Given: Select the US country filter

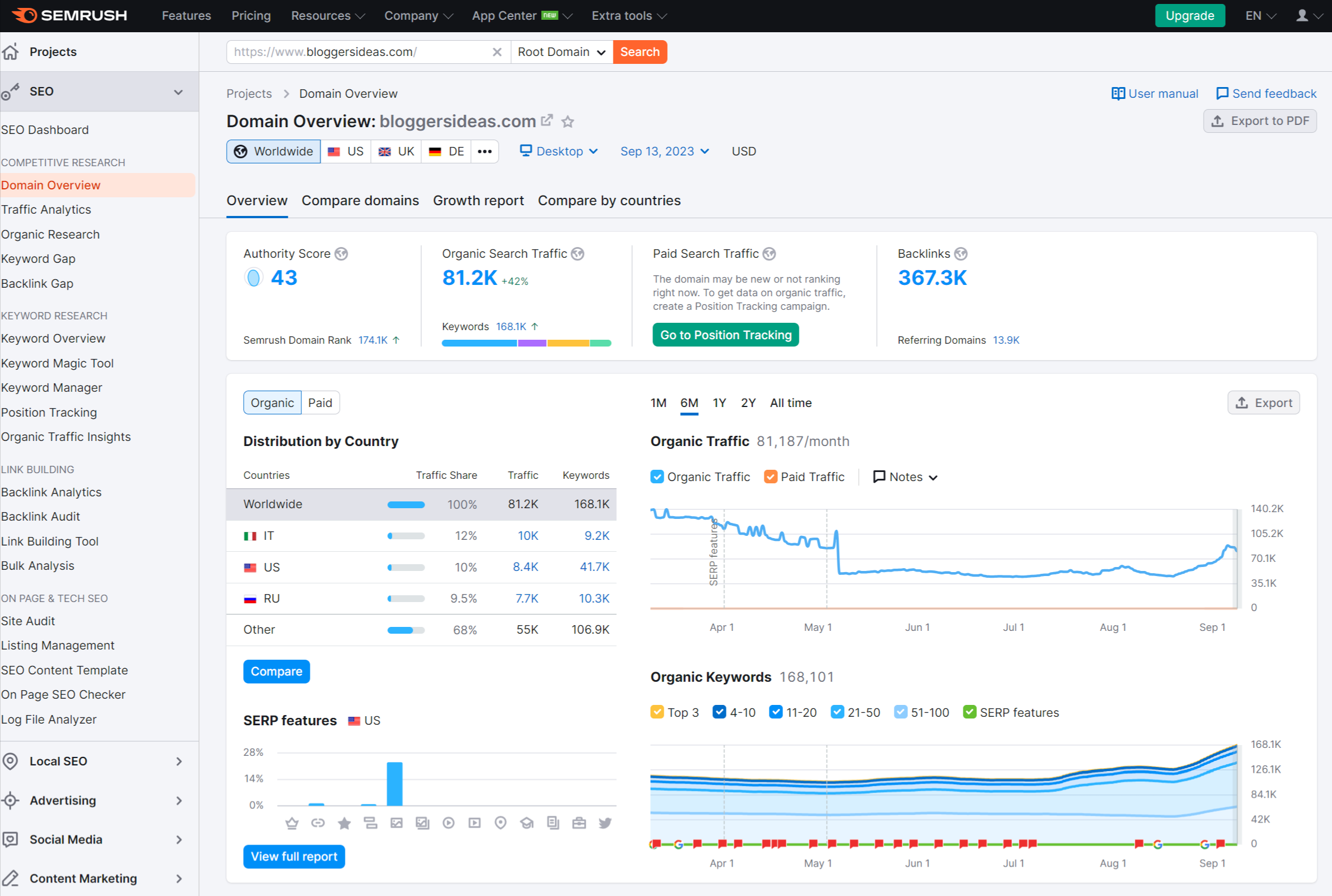Looking at the screenshot, I should pyautogui.click(x=345, y=152).
